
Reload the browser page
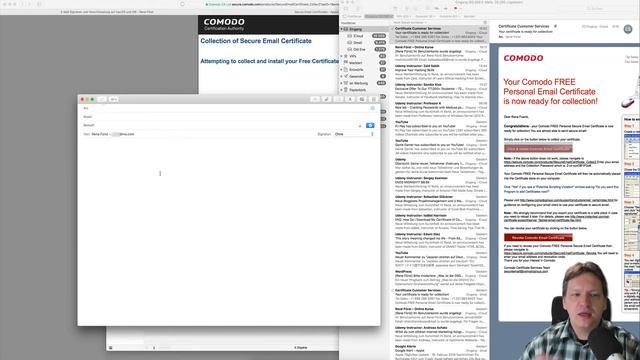coord(182,4)
